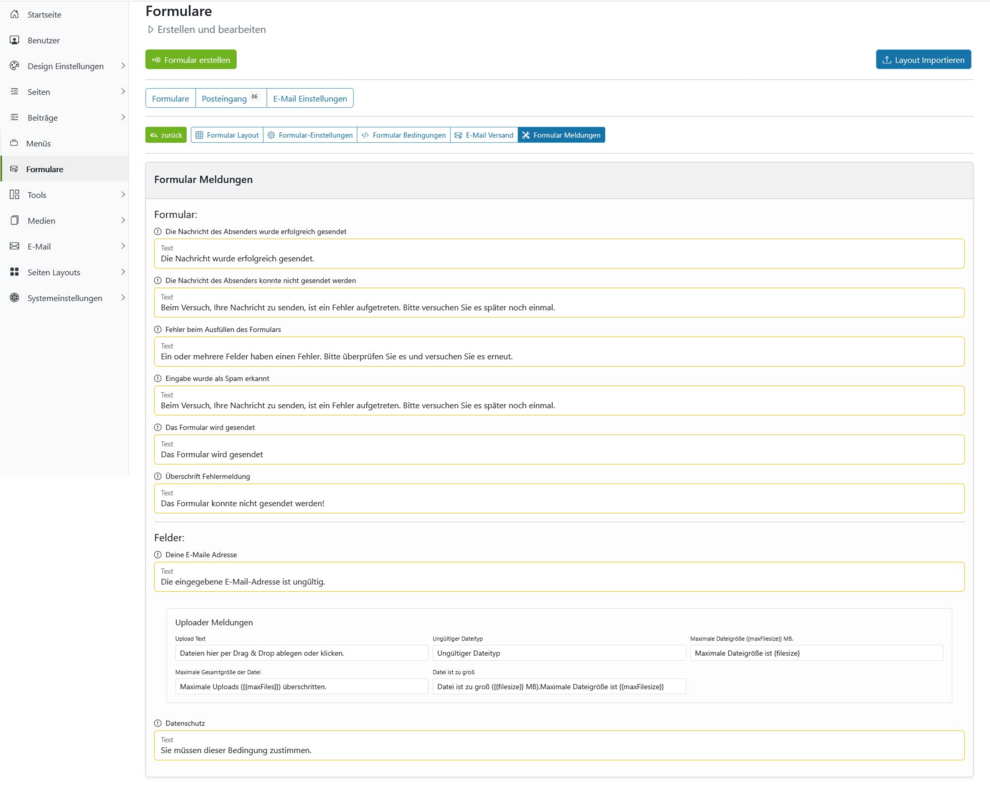The width and height of the screenshot is (990, 800).
Task: Click info icon beside 'Eingabe wurde als Spam erkannt'
Action: click(158, 378)
